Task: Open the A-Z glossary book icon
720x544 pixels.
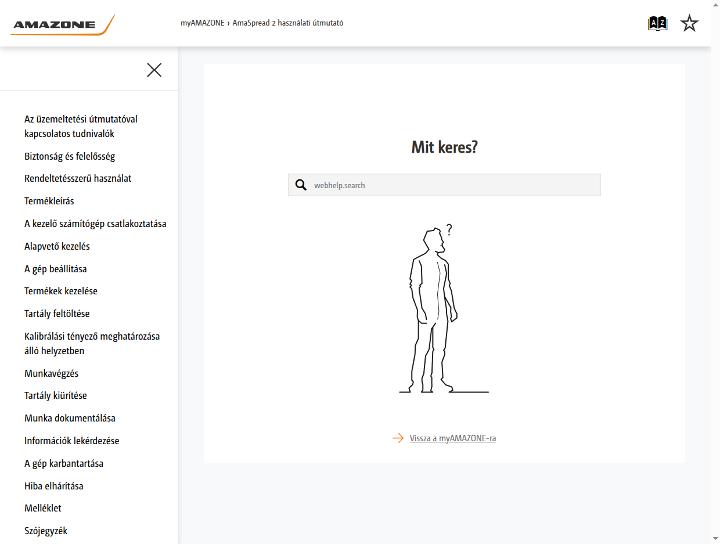Action: (x=657, y=23)
